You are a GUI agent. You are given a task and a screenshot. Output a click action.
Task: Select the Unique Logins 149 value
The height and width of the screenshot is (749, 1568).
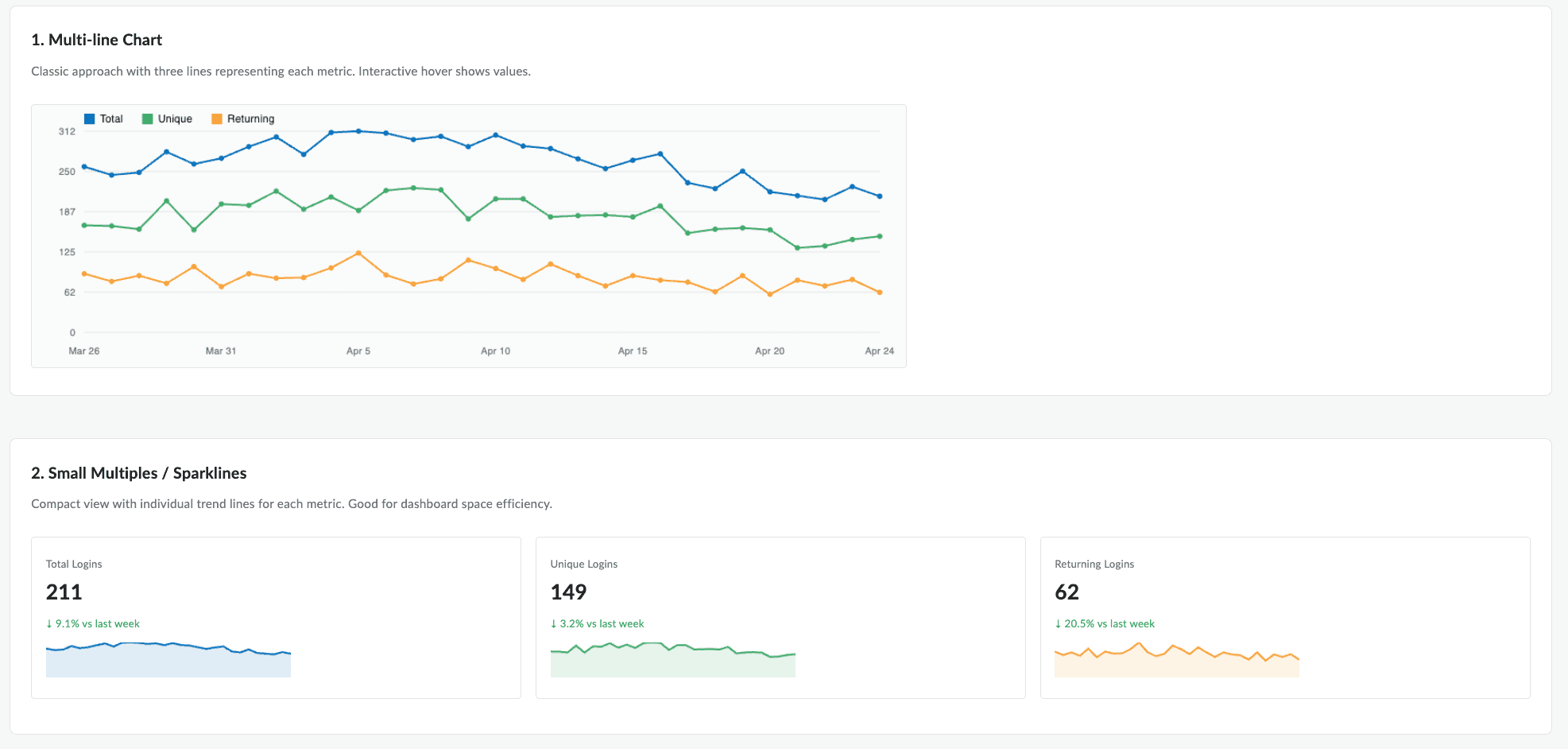point(568,592)
